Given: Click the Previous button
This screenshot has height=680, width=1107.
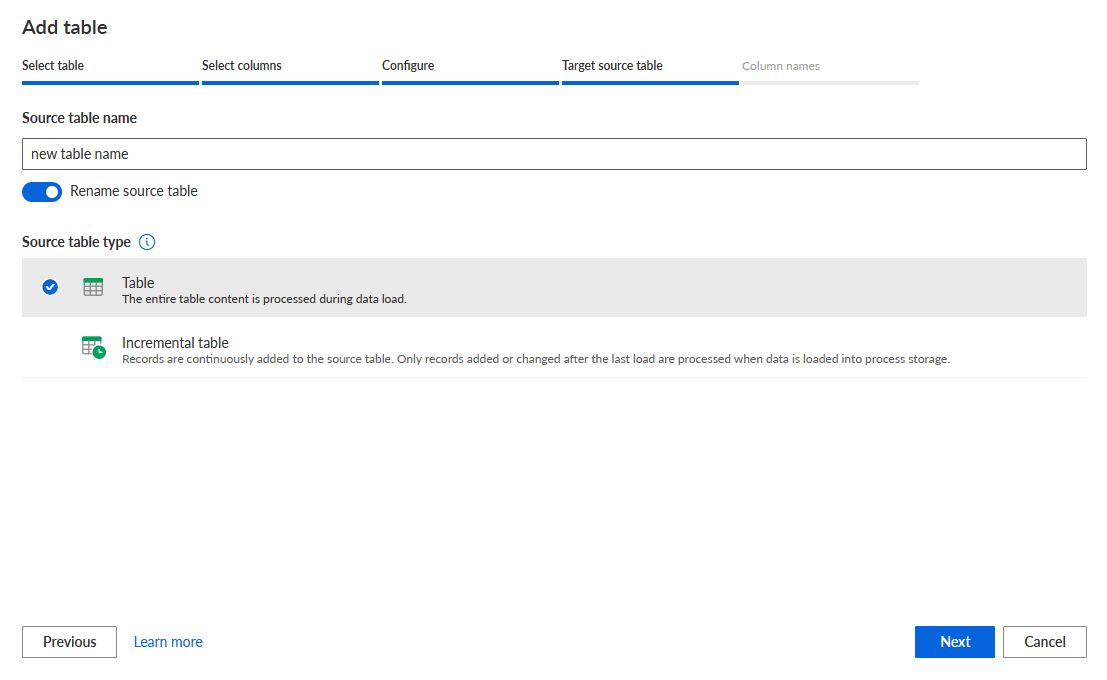Looking at the screenshot, I should point(69,642).
